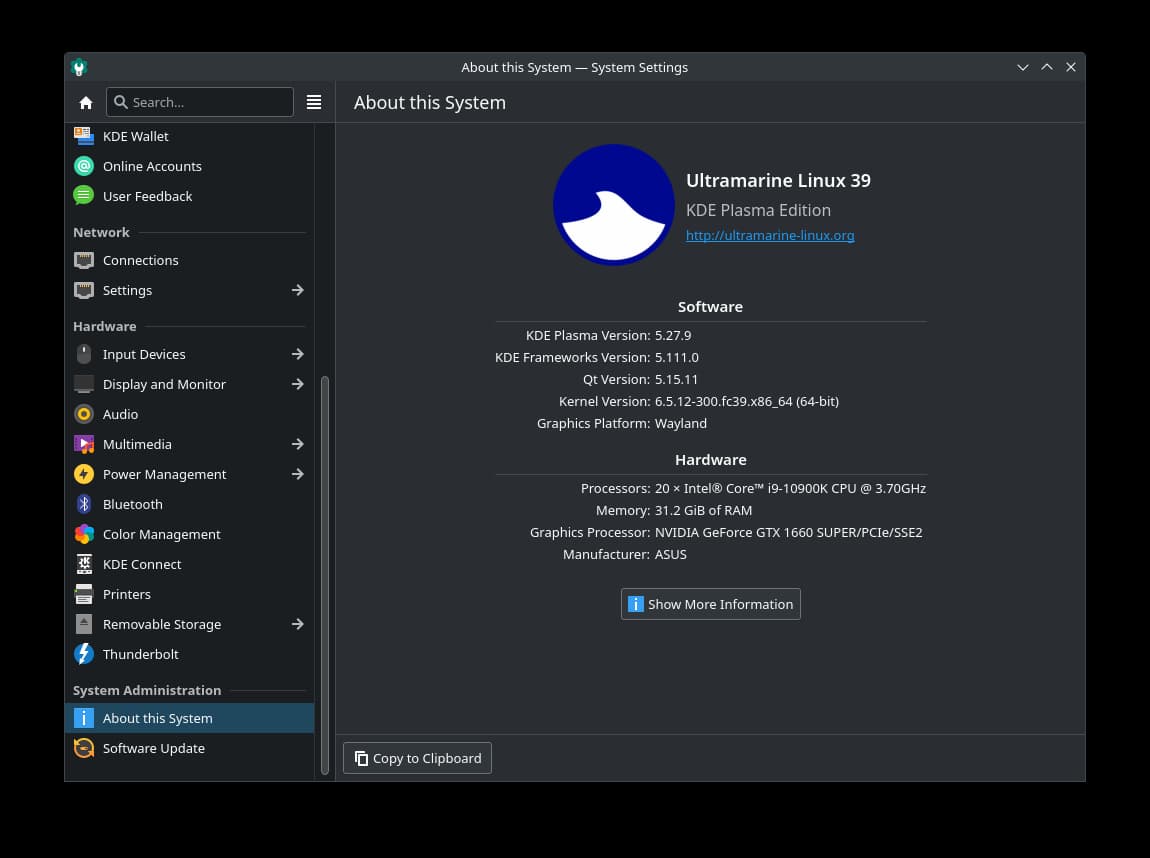1150x858 pixels.
Task: Click the Show More Information button
Action: tap(711, 604)
